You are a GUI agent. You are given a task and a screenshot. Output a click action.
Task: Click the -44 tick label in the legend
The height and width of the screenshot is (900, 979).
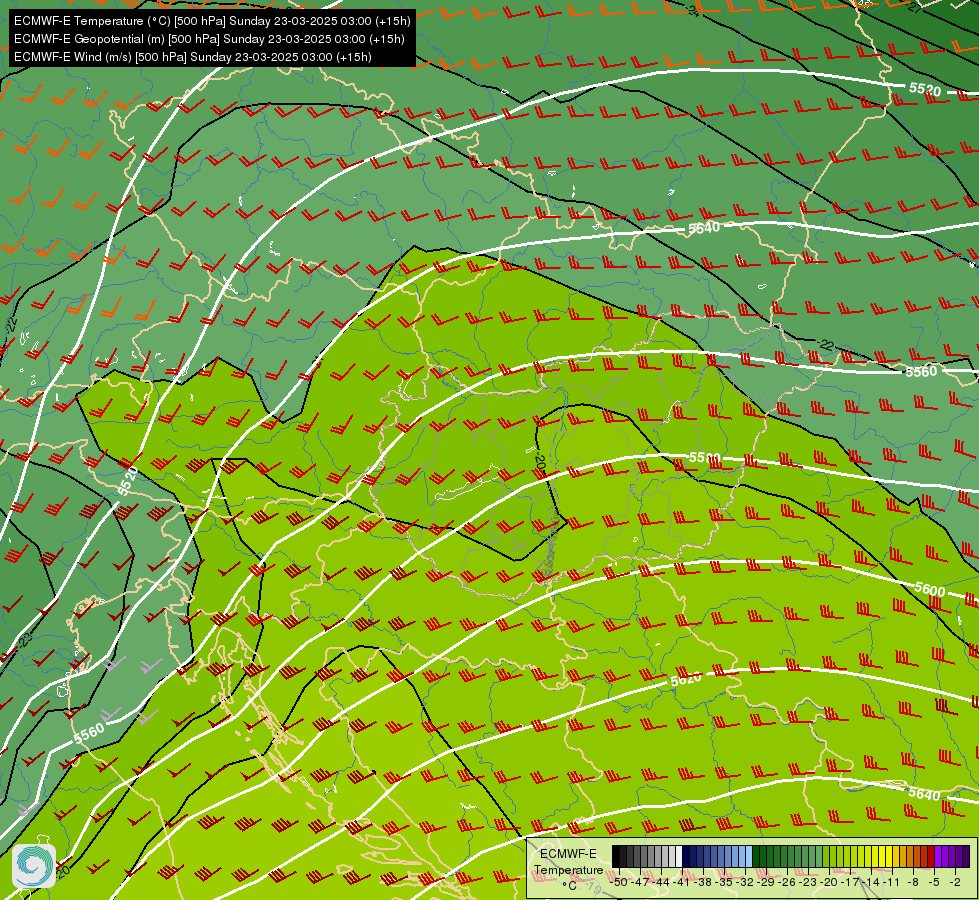661,882
